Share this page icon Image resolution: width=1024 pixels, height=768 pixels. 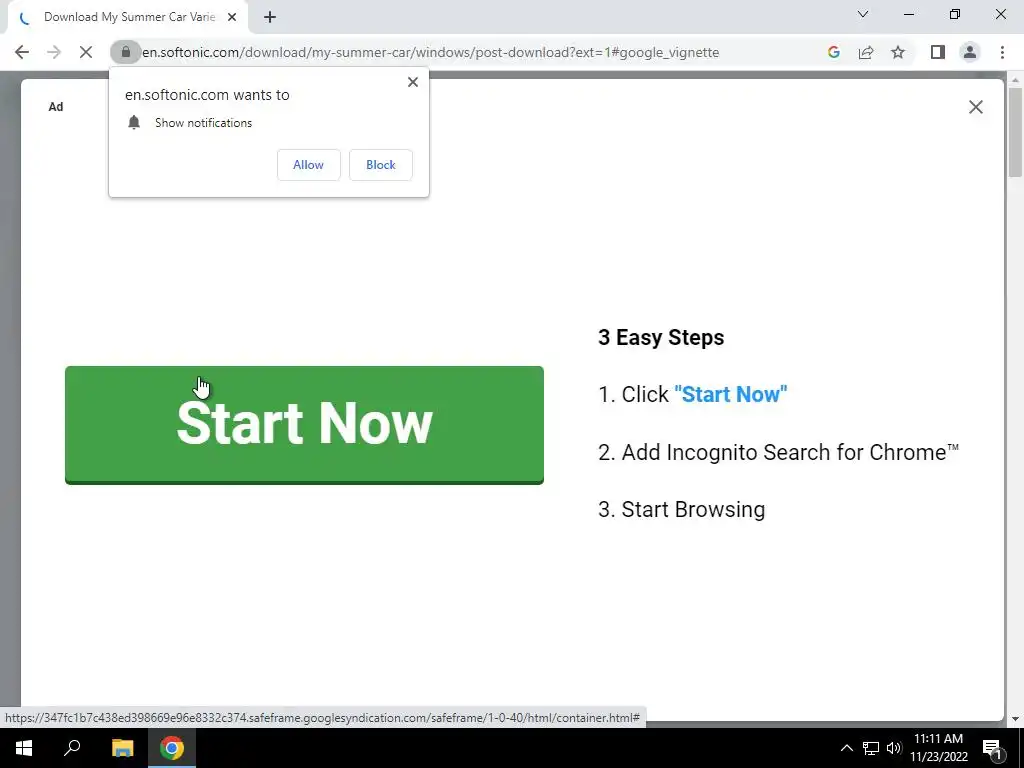(866, 52)
